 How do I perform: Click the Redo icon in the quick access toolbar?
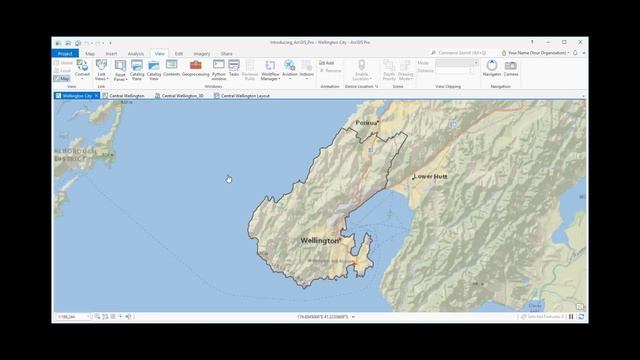(98, 43)
